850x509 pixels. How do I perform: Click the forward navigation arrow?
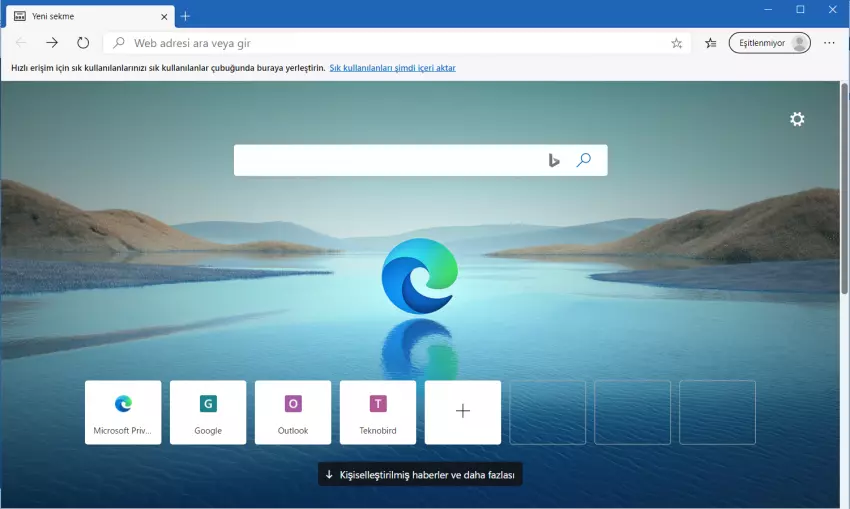pyautogui.click(x=52, y=43)
